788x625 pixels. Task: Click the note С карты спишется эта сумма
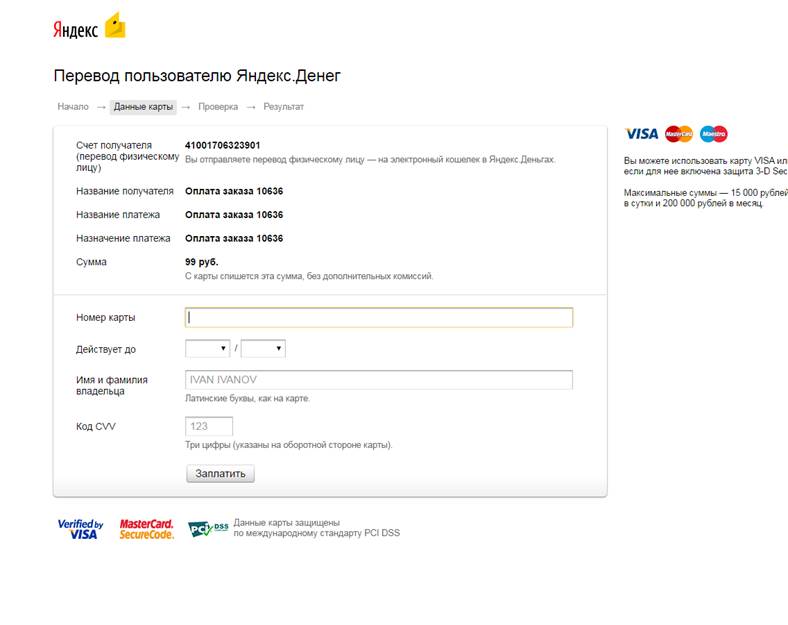[309, 276]
